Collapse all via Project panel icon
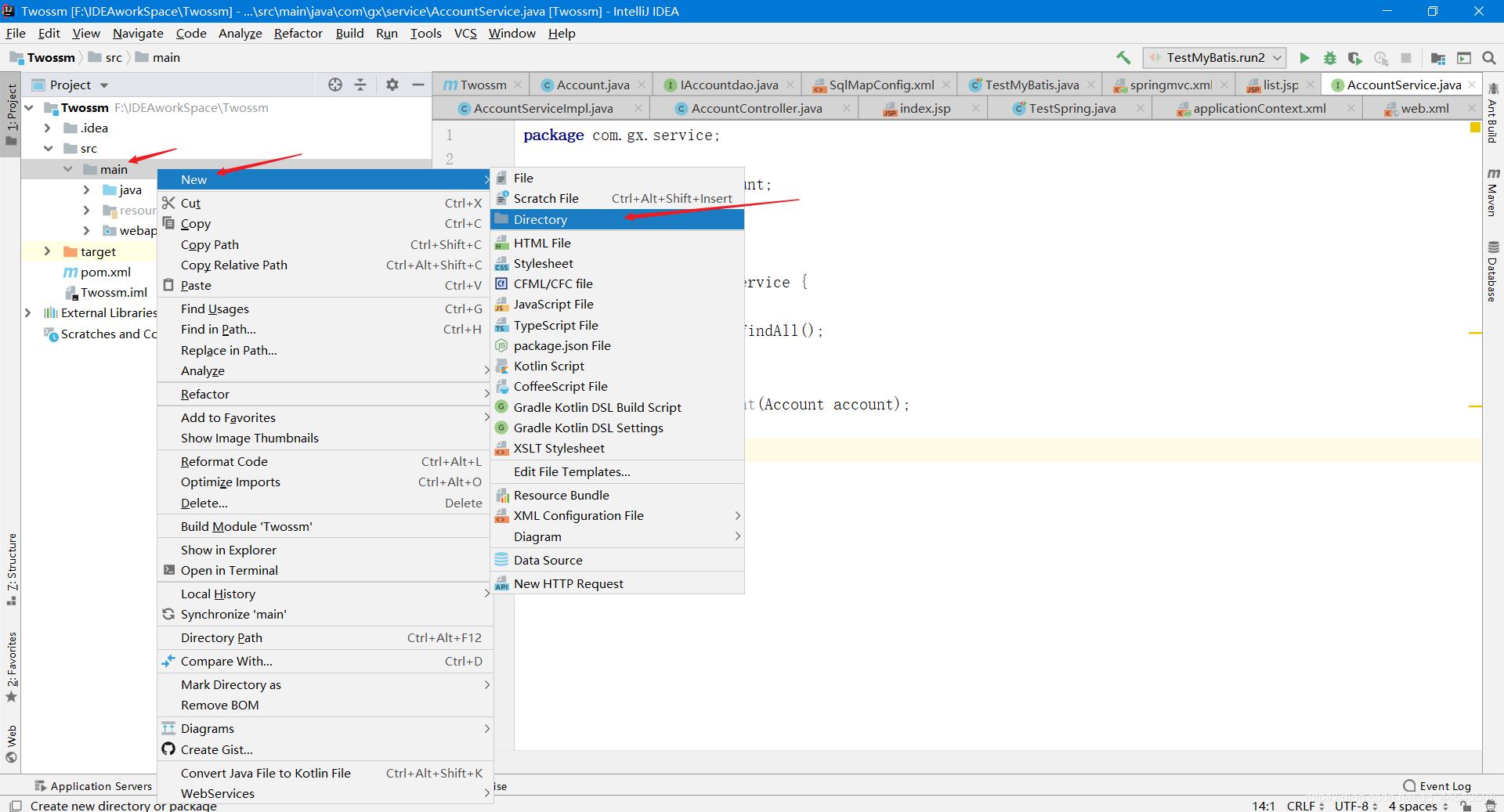This screenshot has height=812, width=1504. (360, 85)
